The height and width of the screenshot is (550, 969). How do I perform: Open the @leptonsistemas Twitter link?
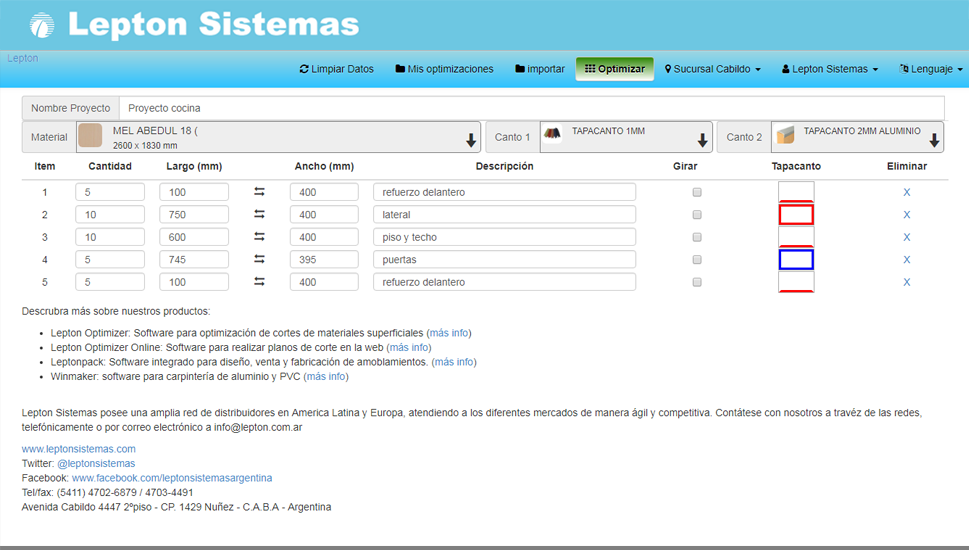click(x=96, y=463)
